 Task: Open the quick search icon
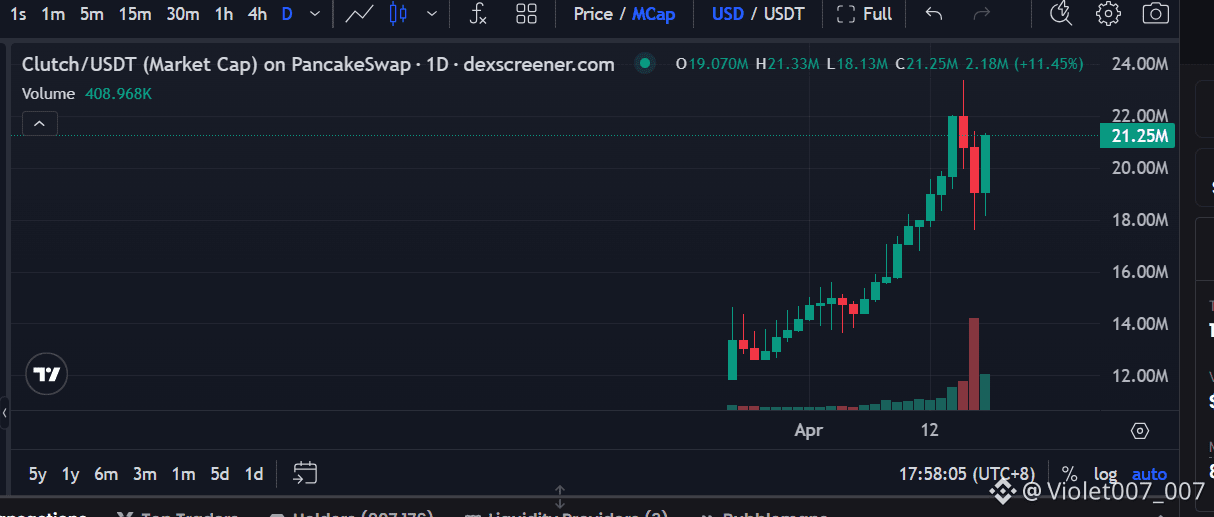point(1061,14)
